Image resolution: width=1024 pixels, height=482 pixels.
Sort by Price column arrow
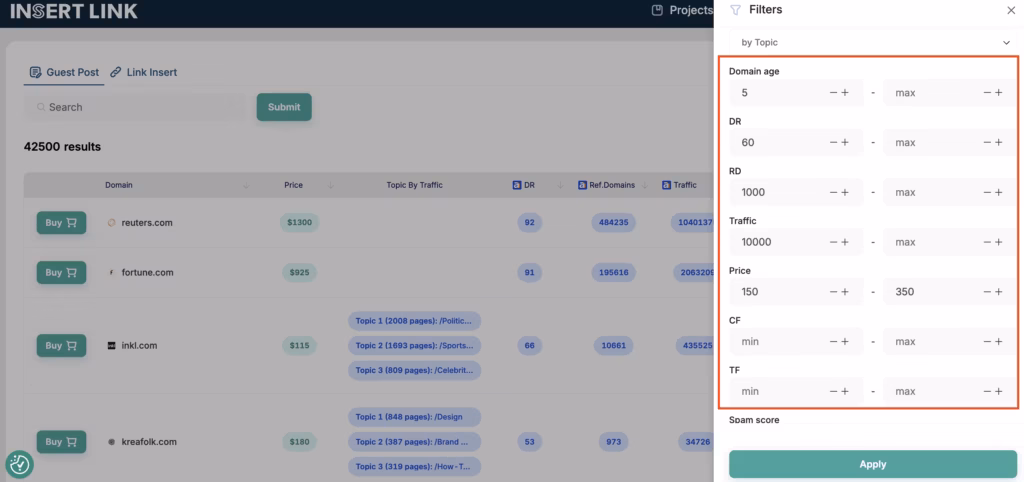[x=330, y=185]
